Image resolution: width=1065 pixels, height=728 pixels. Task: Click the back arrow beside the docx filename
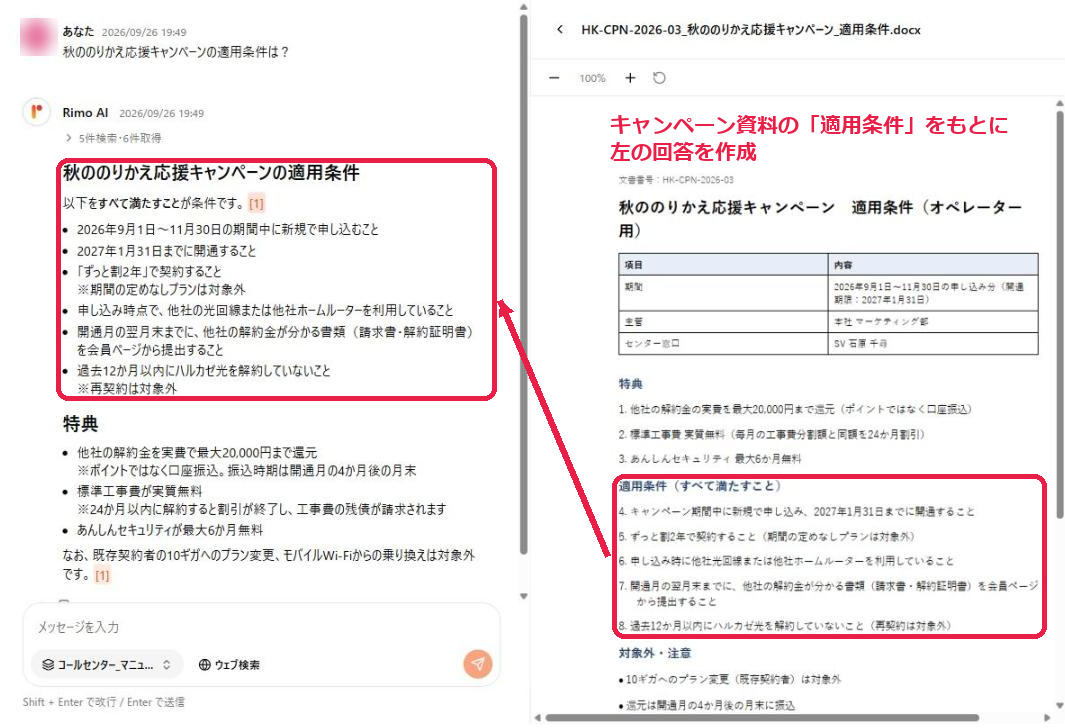click(560, 29)
